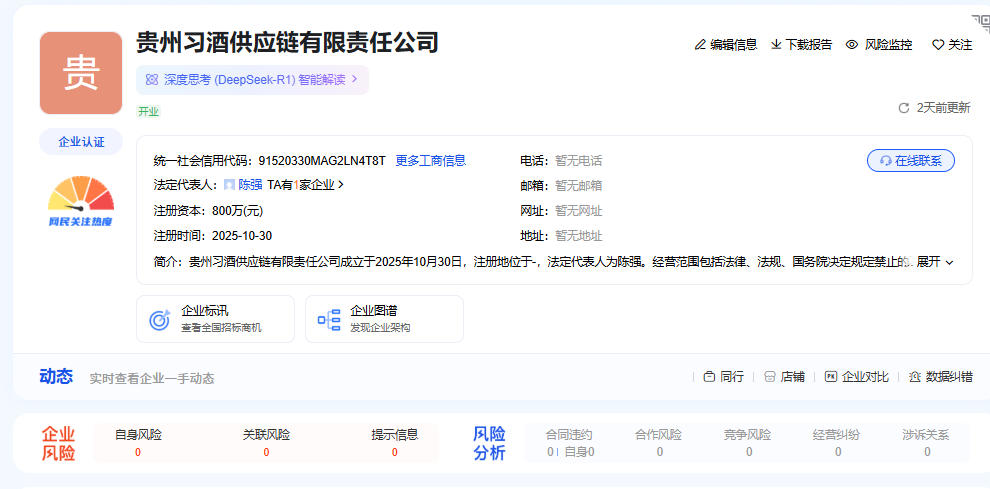Select 自身风险 risk item

point(138,442)
